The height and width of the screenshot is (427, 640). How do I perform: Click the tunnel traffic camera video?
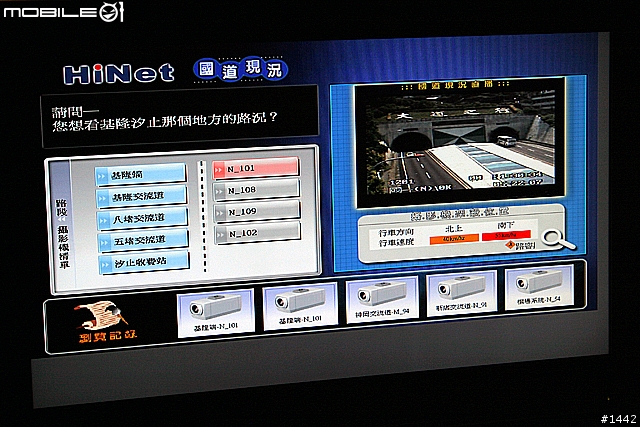[x=460, y=140]
